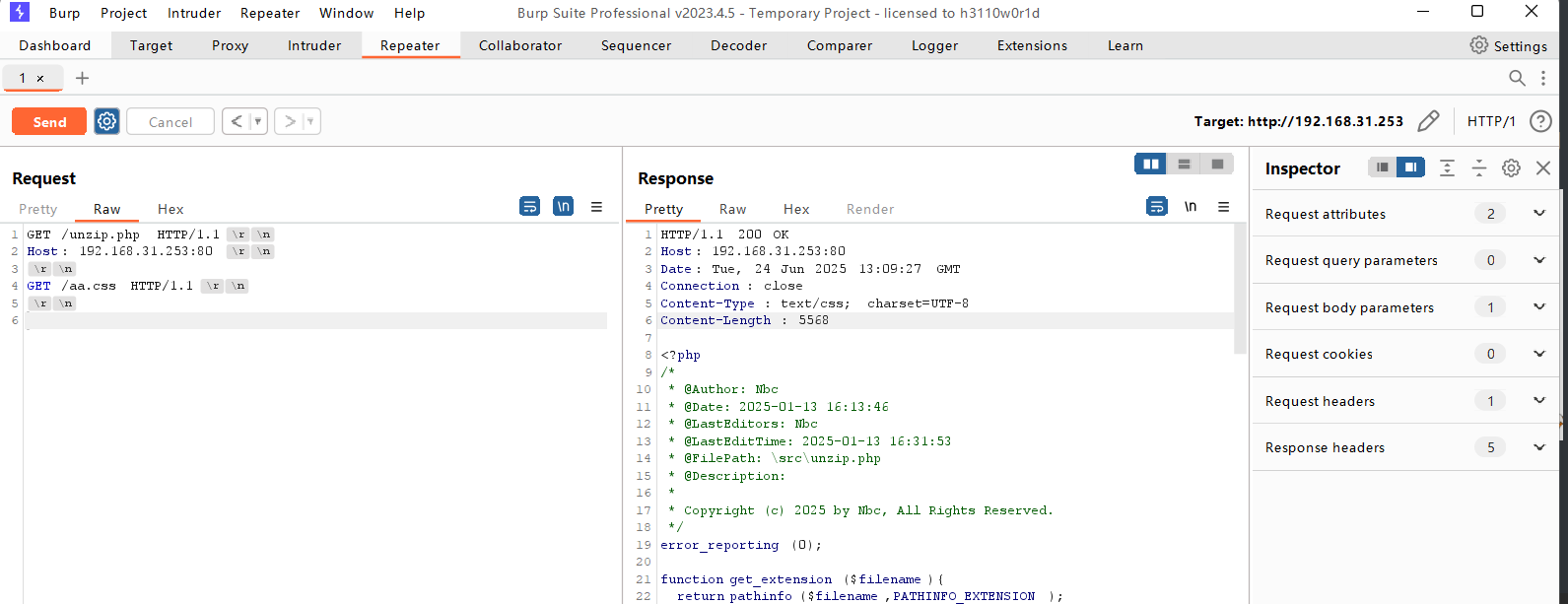Add a new Repeater tab with plus
The width and height of the screenshot is (1568, 604).
click(83, 78)
